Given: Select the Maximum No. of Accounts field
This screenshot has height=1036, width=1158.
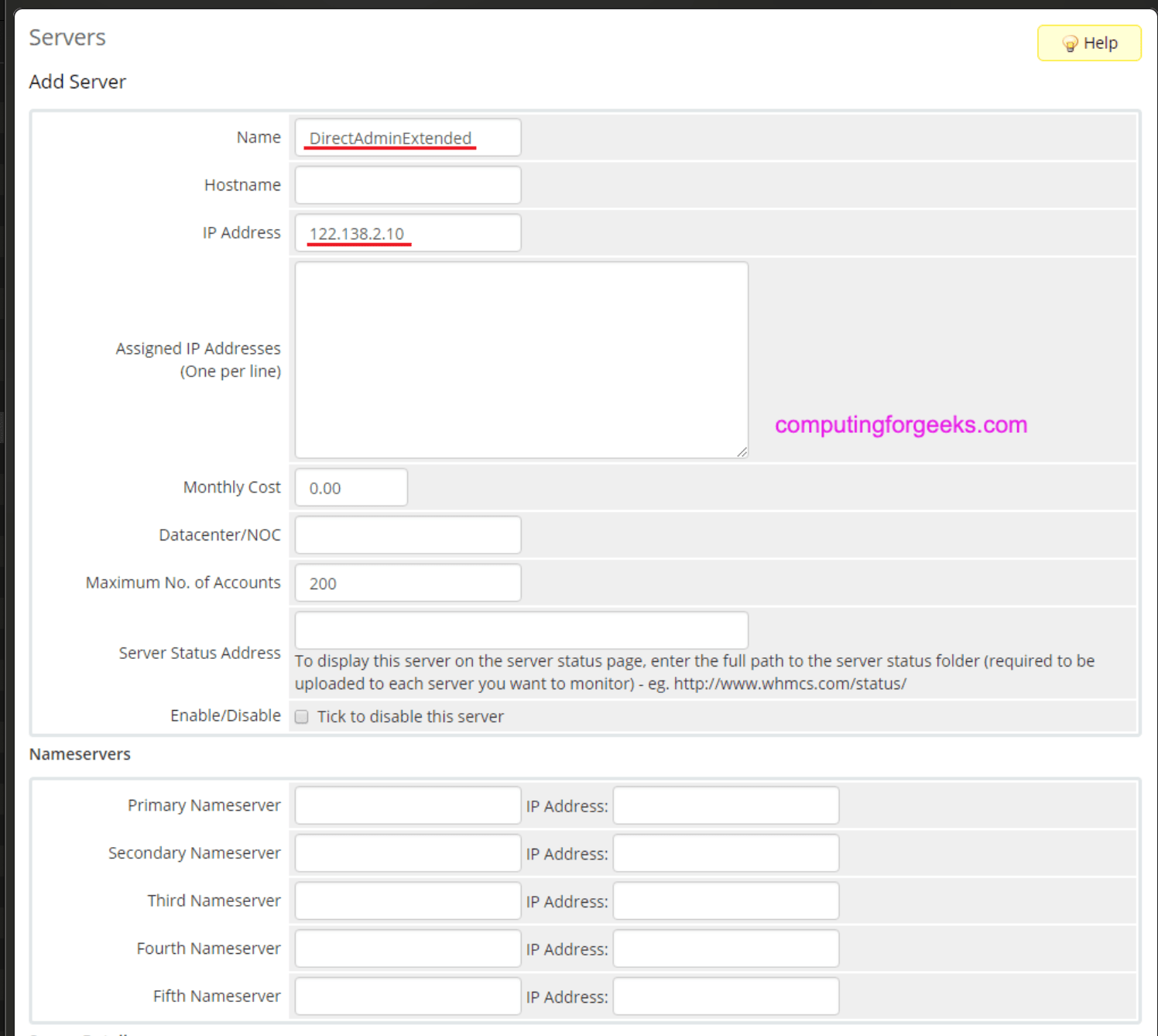Looking at the screenshot, I should 406,582.
